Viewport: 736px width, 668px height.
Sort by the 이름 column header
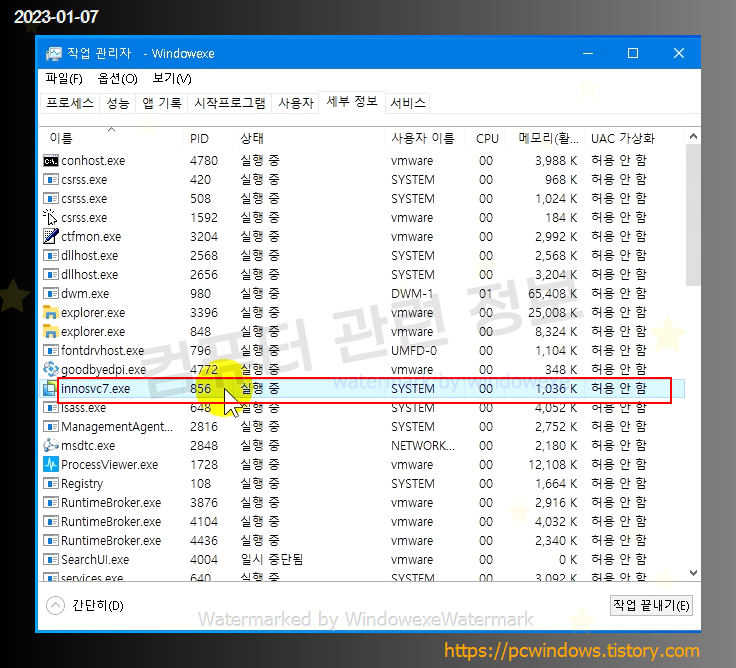point(111,138)
